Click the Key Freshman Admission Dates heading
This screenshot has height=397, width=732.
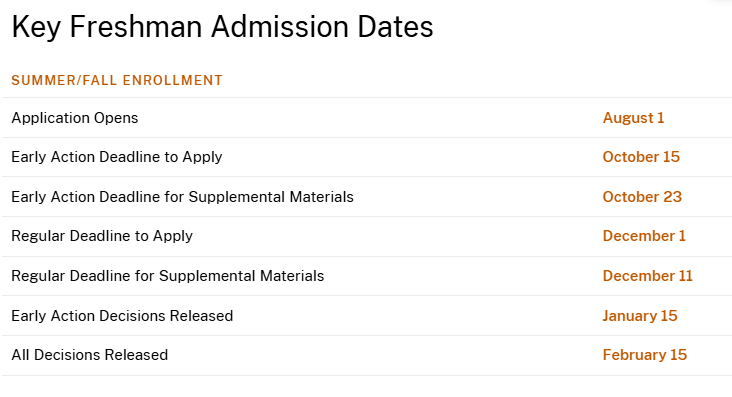222,27
